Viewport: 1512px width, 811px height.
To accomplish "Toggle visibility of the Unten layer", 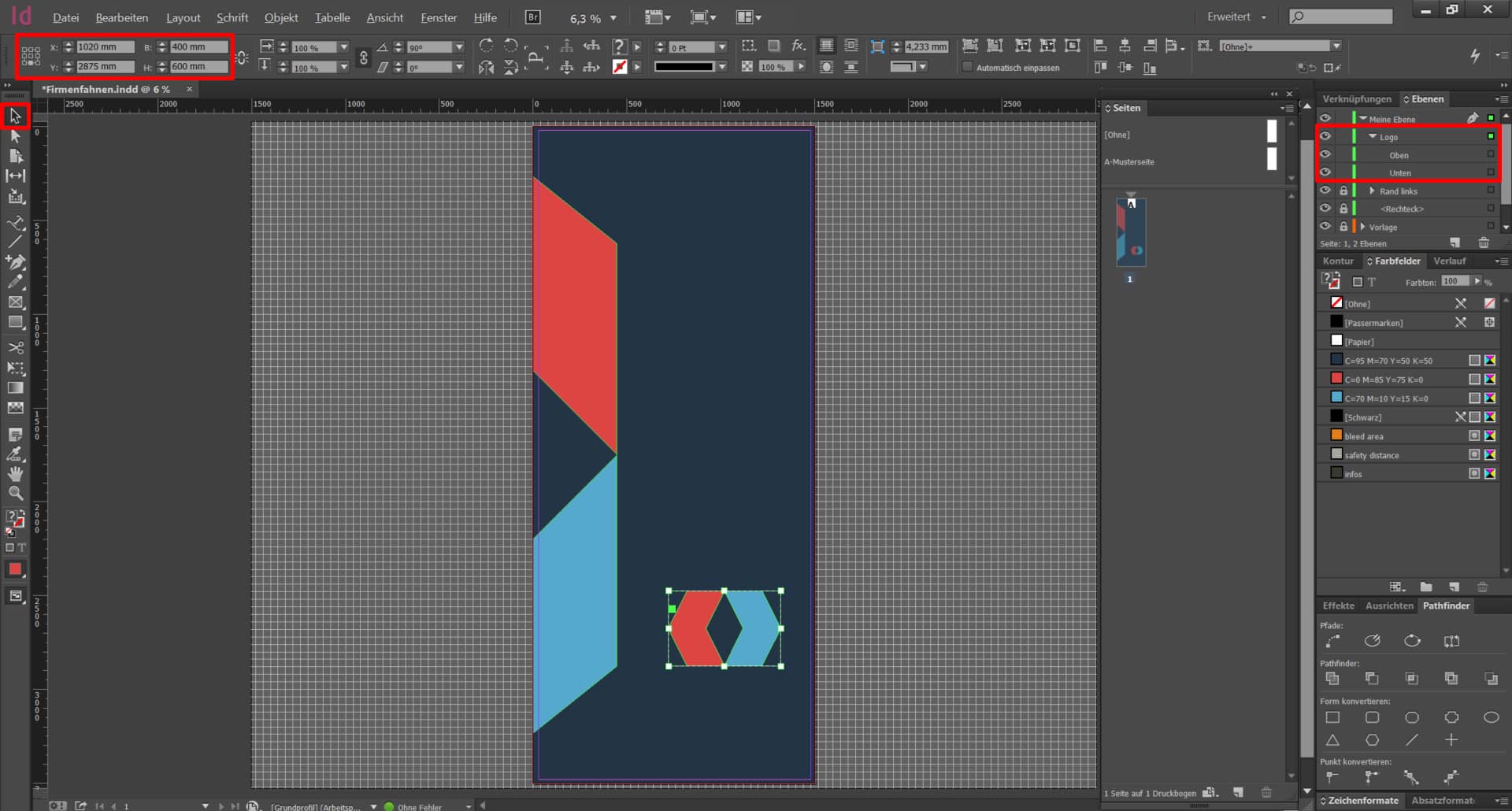I will [1325, 172].
